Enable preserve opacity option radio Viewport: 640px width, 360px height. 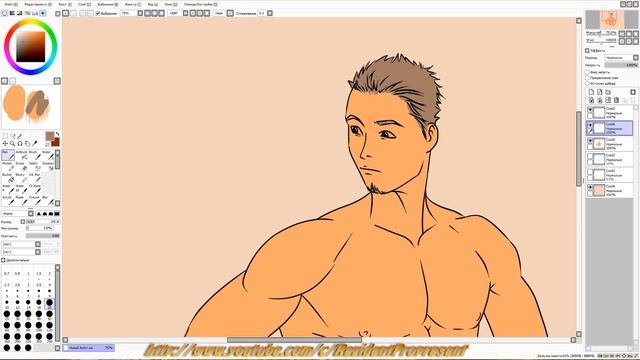587,72
